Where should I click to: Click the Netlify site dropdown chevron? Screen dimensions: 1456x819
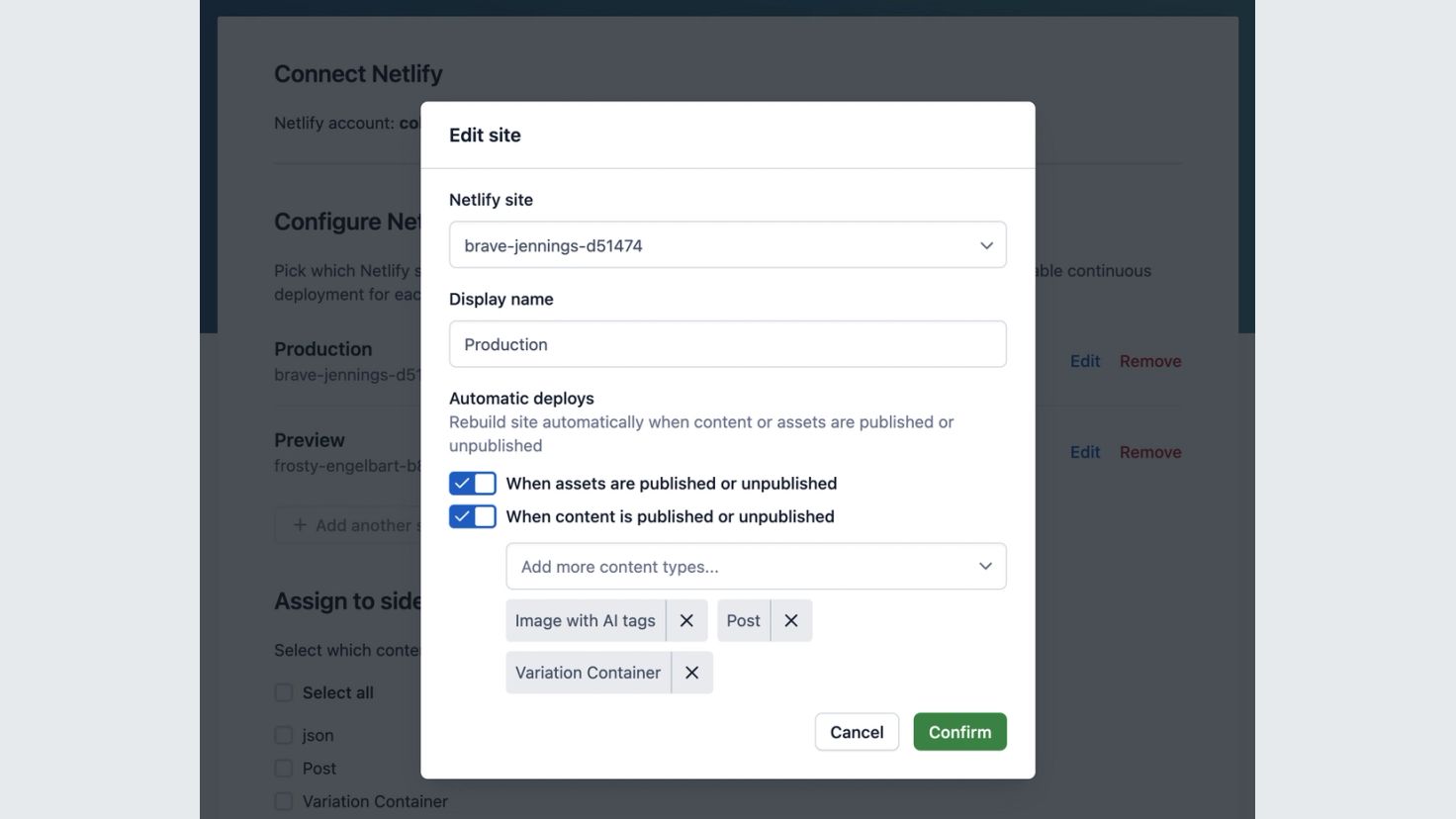pos(986,245)
